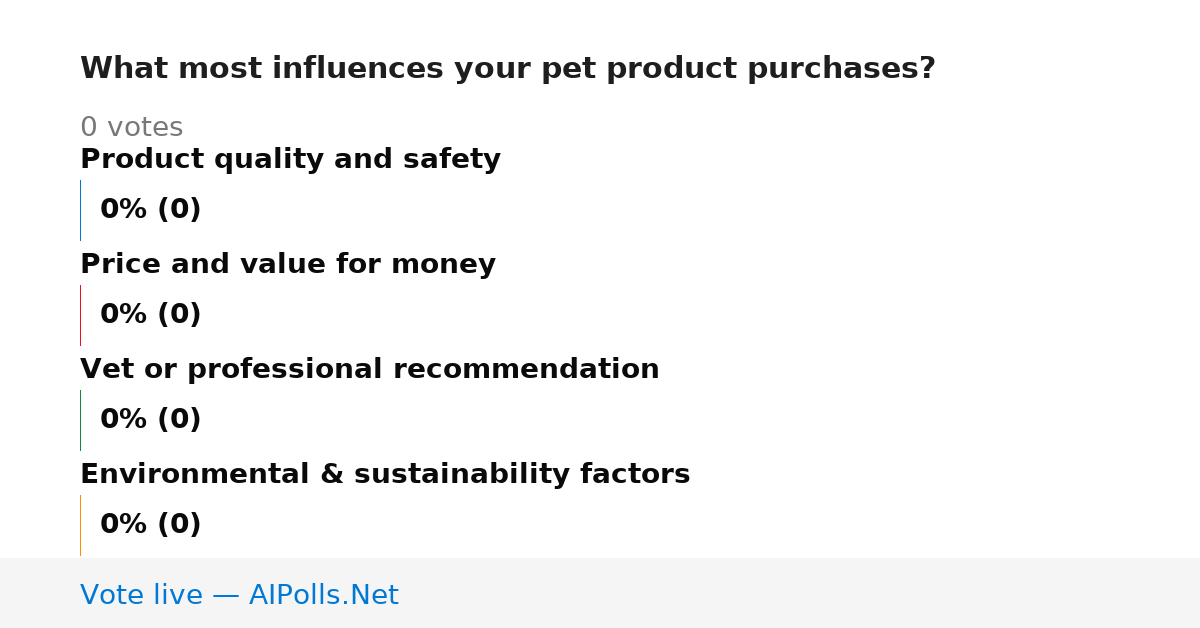
Task: Click the orange bar for Environmental factors
Action: coord(81,525)
